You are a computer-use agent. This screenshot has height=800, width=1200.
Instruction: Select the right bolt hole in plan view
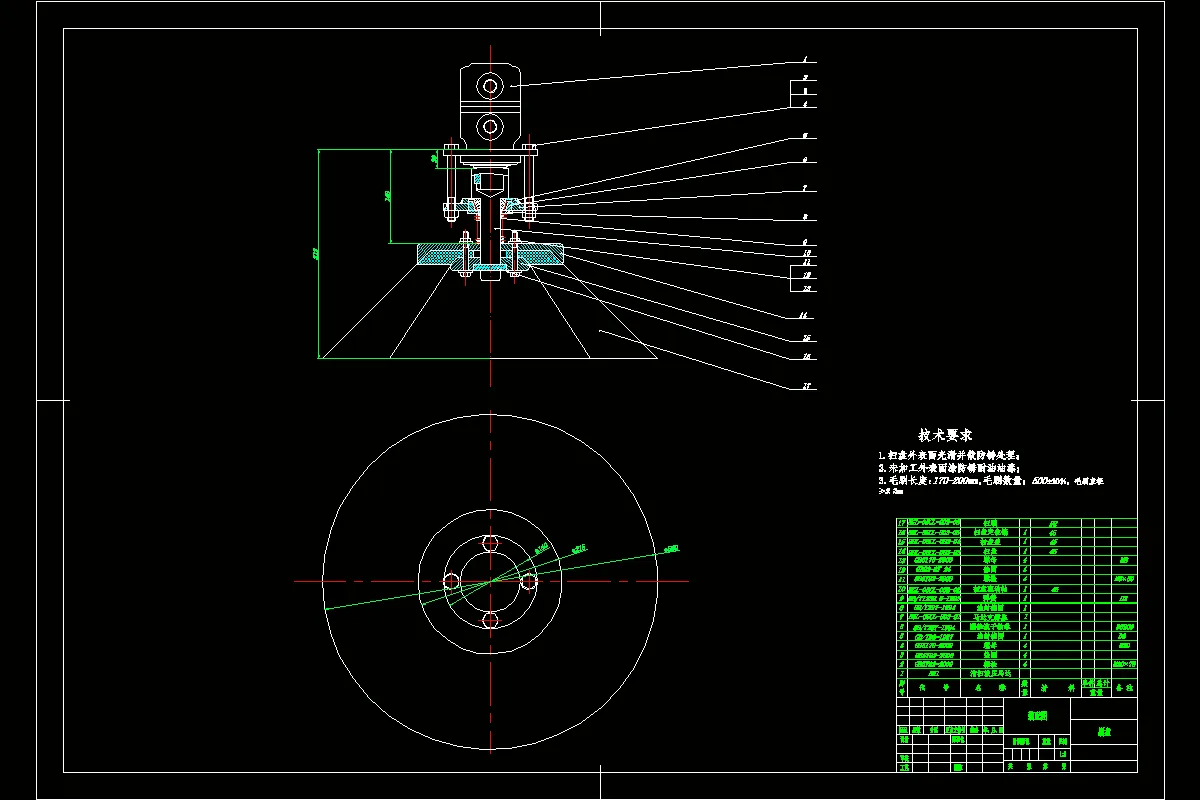[529, 581]
